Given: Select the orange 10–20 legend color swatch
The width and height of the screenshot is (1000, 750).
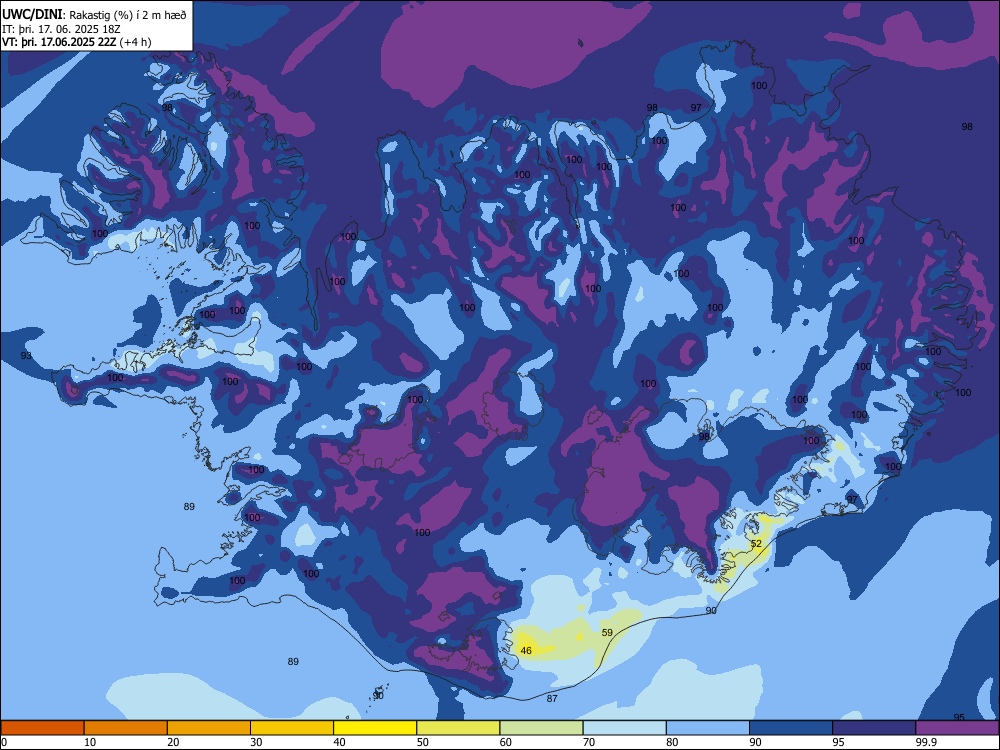Looking at the screenshot, I should coord(126,728).
